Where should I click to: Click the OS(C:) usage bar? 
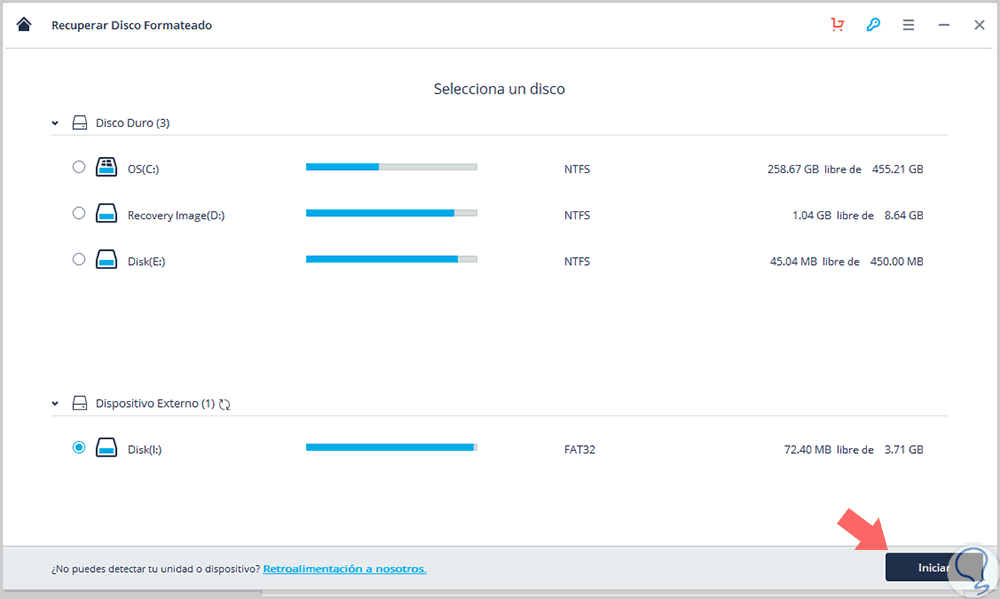coord(391,167)
